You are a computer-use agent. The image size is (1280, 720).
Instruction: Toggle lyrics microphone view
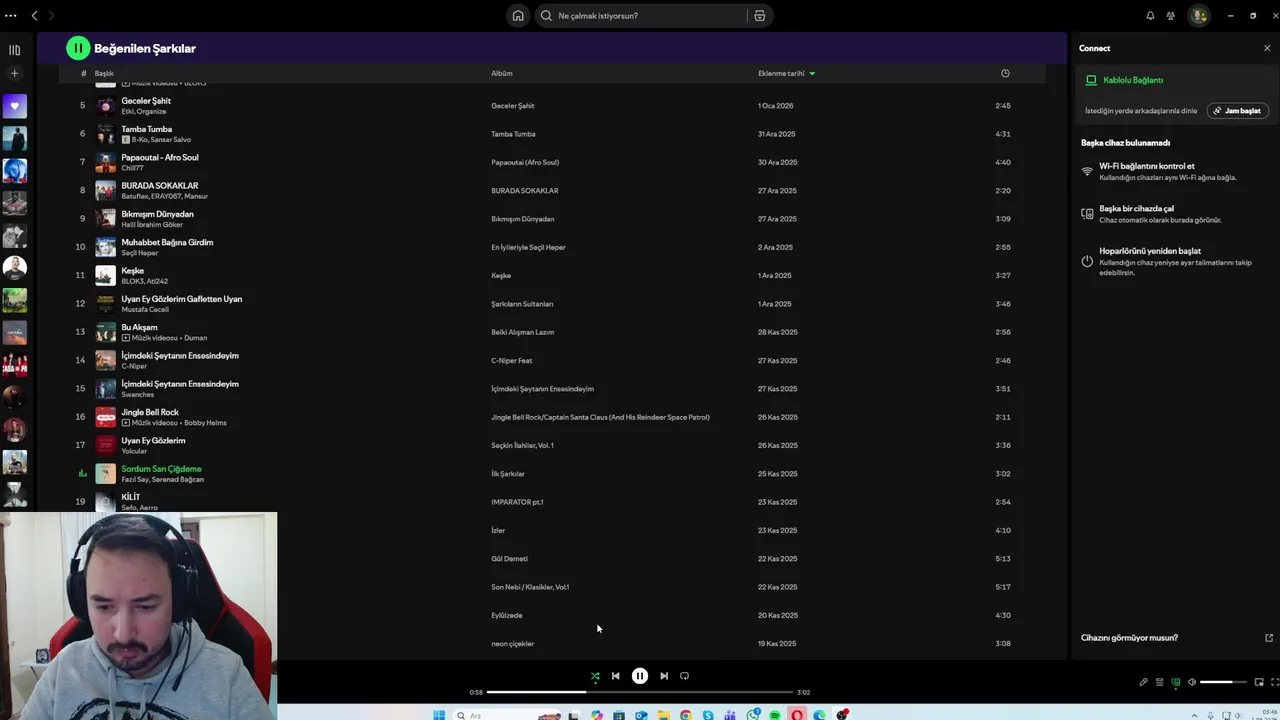coord(1143,682)
